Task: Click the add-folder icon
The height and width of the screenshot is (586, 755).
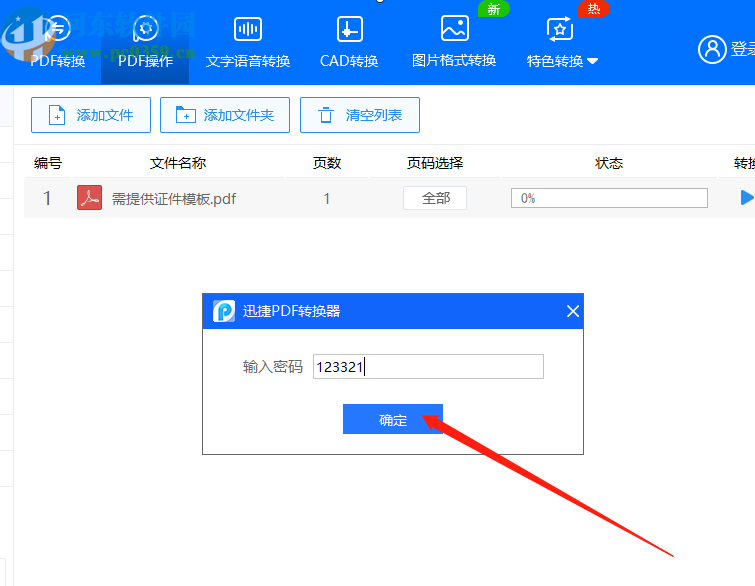Action: coord(185,115)
